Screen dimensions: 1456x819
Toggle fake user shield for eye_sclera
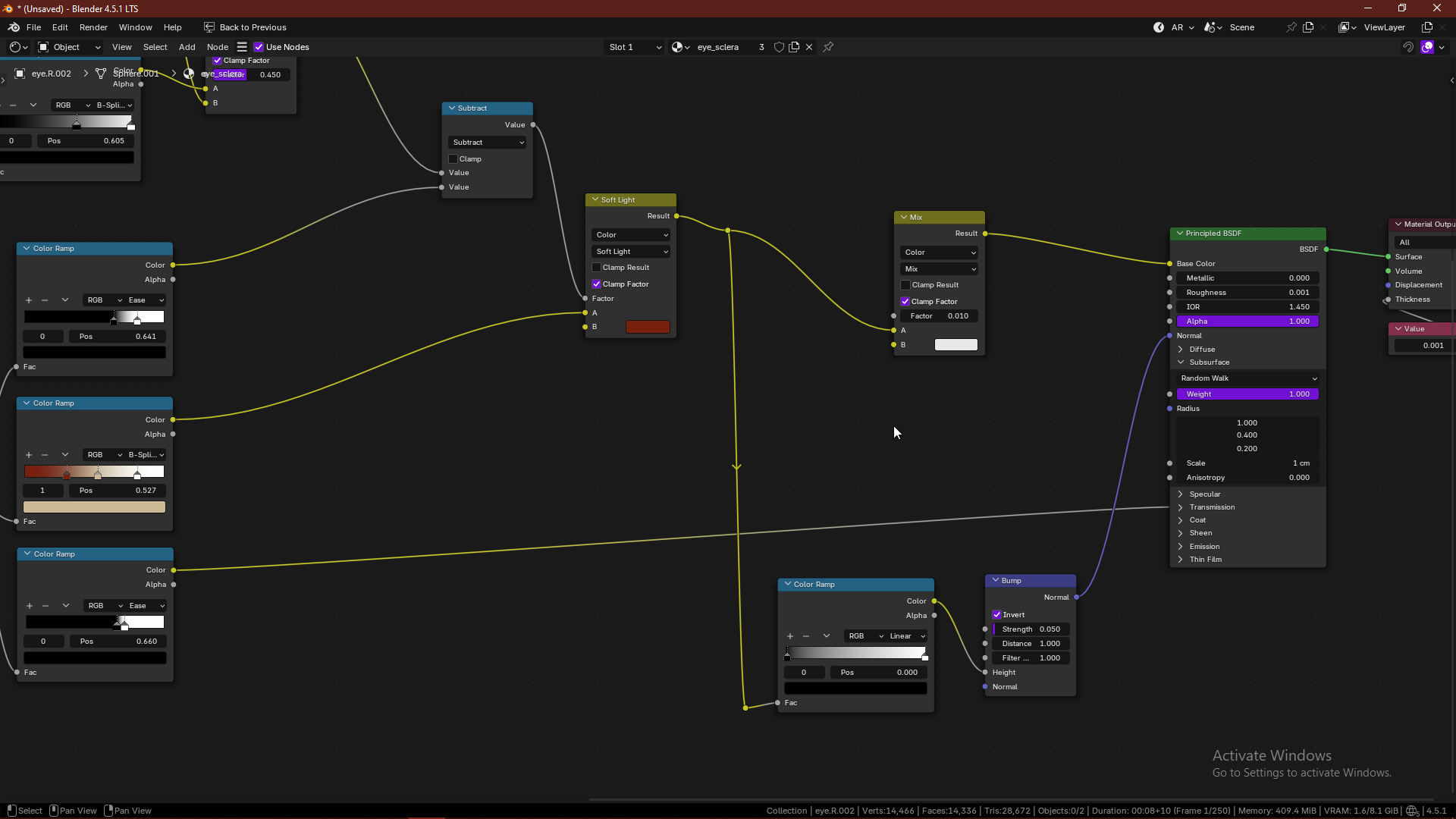(x=779, y=47)
